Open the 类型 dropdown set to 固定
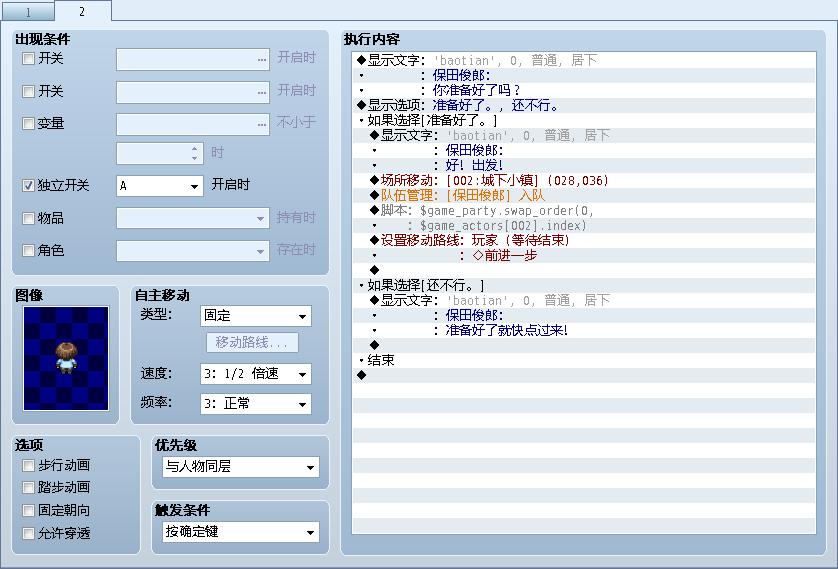 (255, 316)
